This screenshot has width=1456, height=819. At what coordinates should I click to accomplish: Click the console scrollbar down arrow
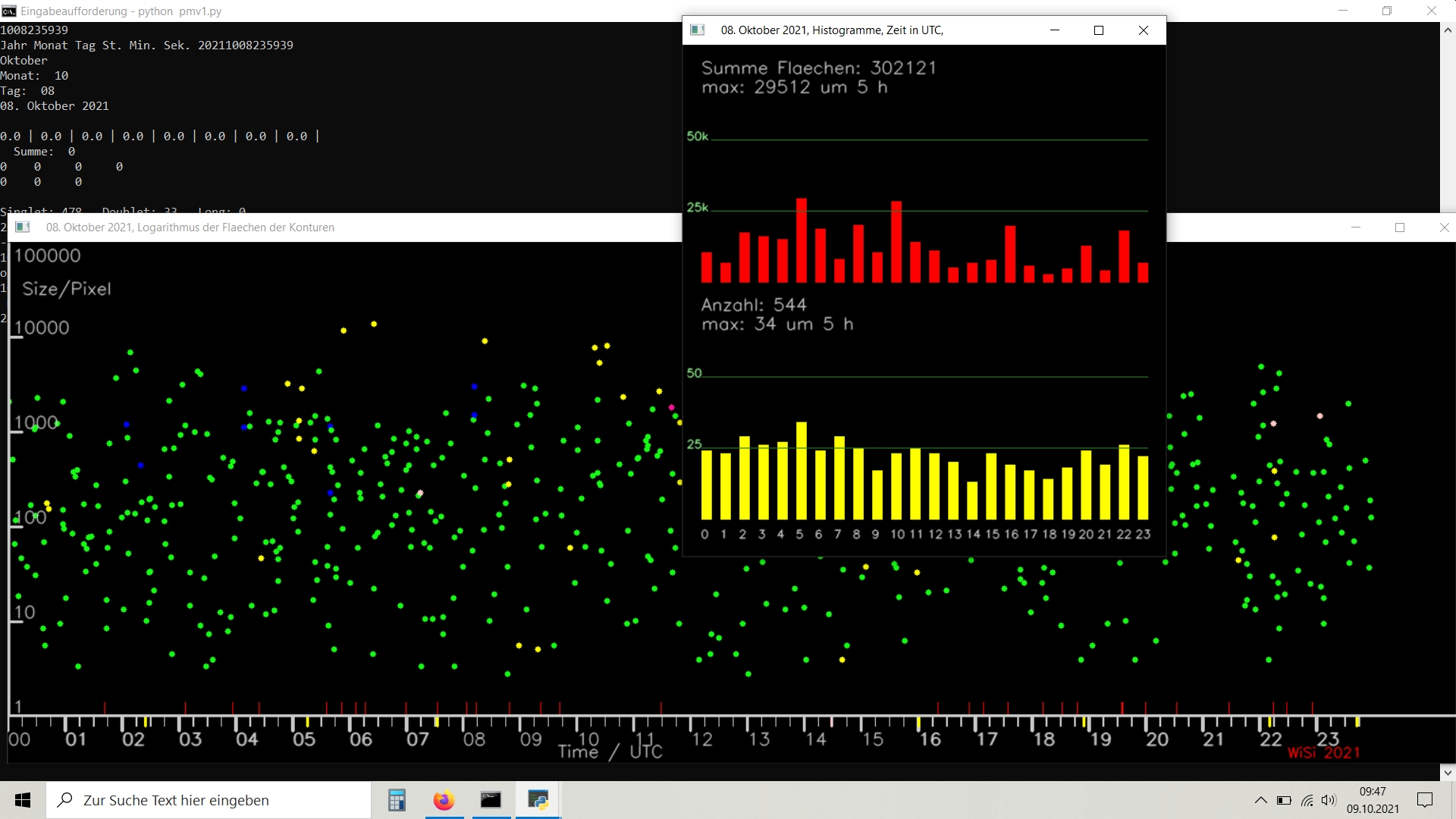pos(1448,772)
